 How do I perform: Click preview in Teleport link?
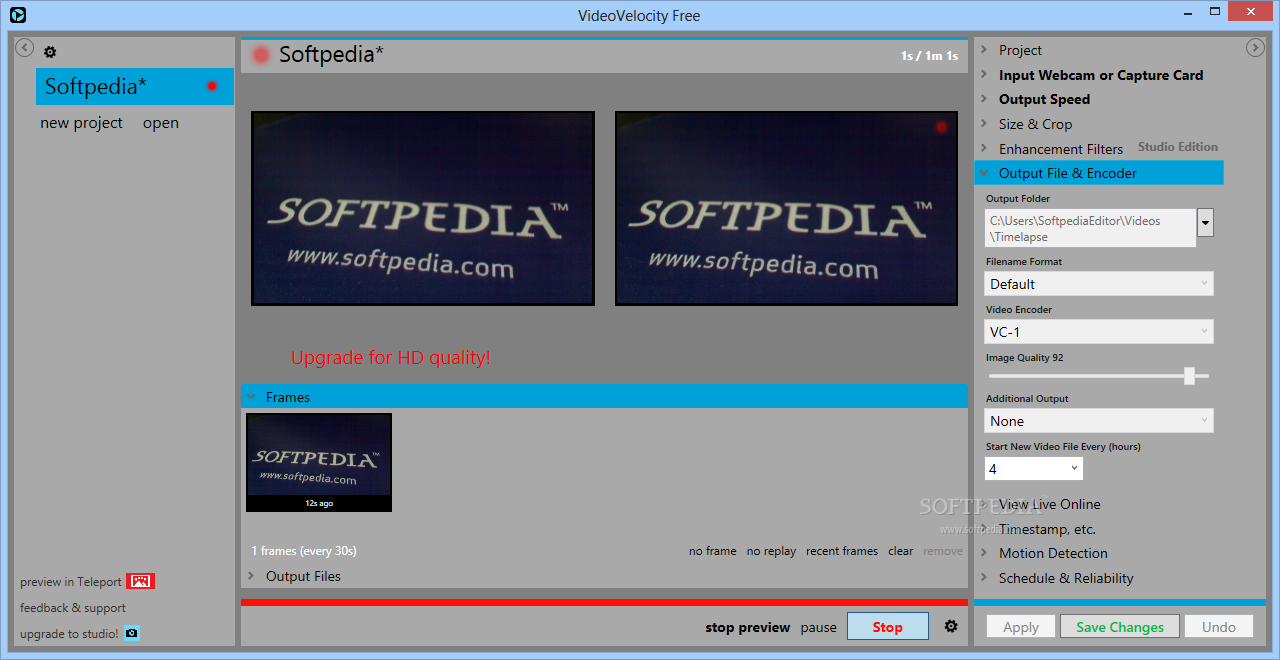pos(70,581)
